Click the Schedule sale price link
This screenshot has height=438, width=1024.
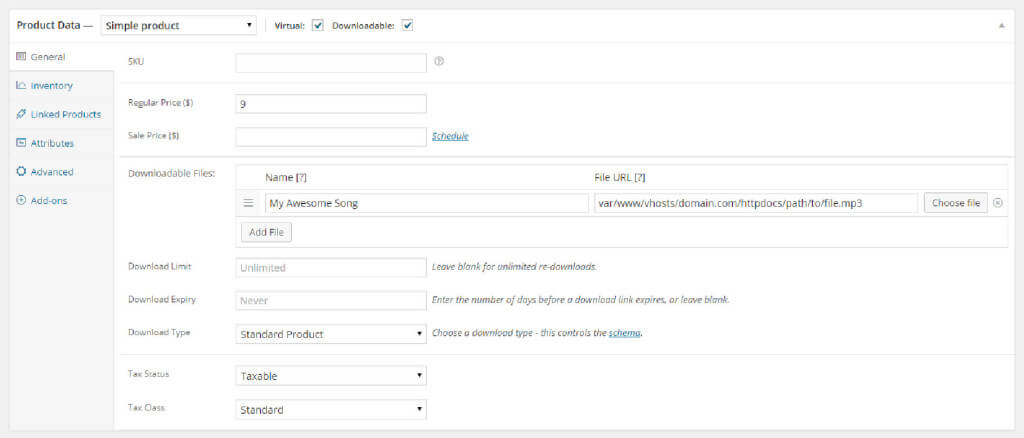[x=450, y=136]
